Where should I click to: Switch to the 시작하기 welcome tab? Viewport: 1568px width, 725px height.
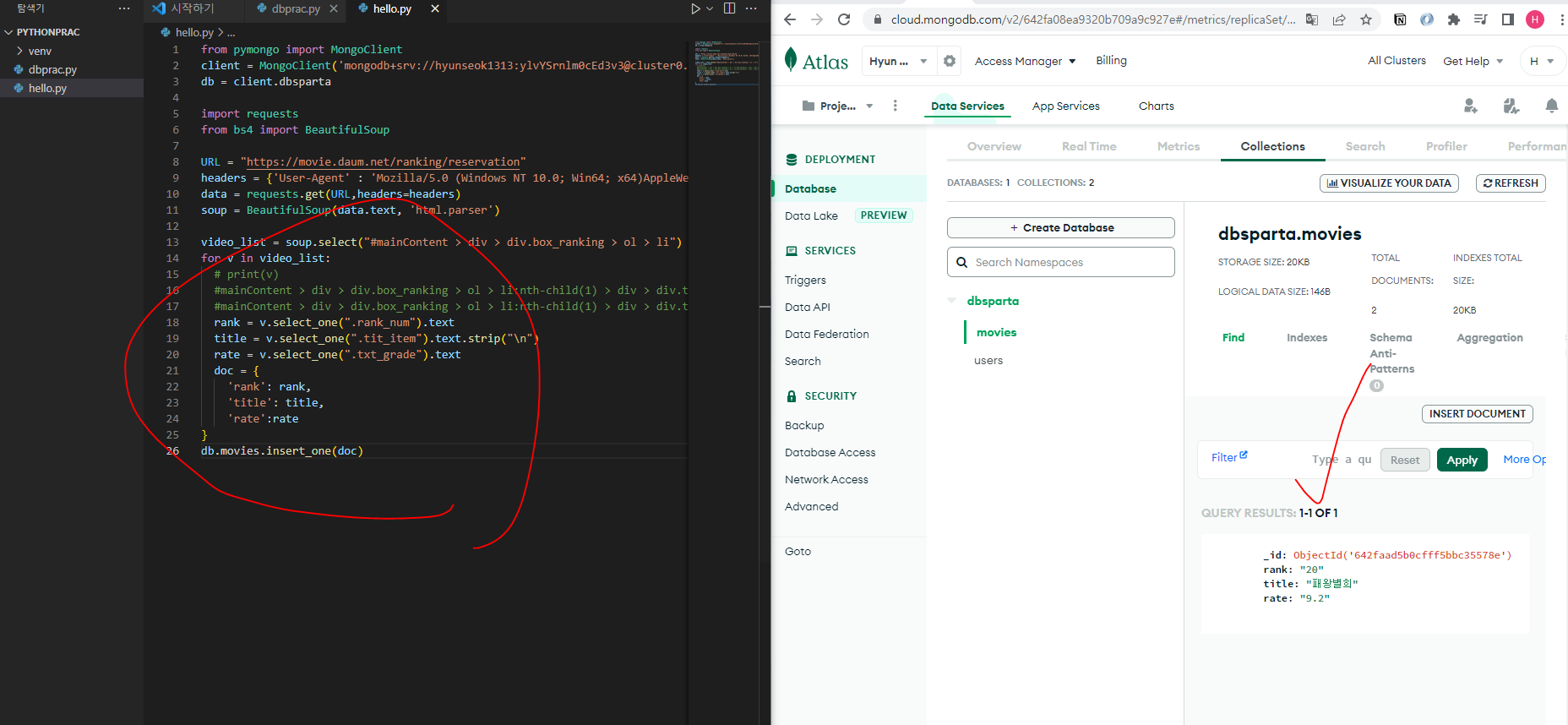[x=192, y=8]
